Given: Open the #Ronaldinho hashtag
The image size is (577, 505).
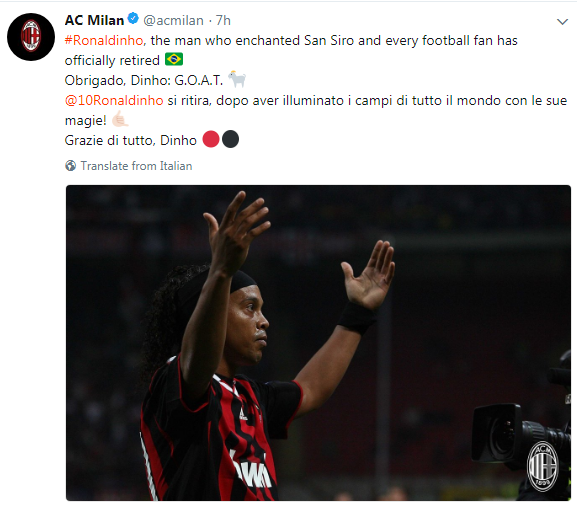Looking at the screenshot, I should click(104, 40).
